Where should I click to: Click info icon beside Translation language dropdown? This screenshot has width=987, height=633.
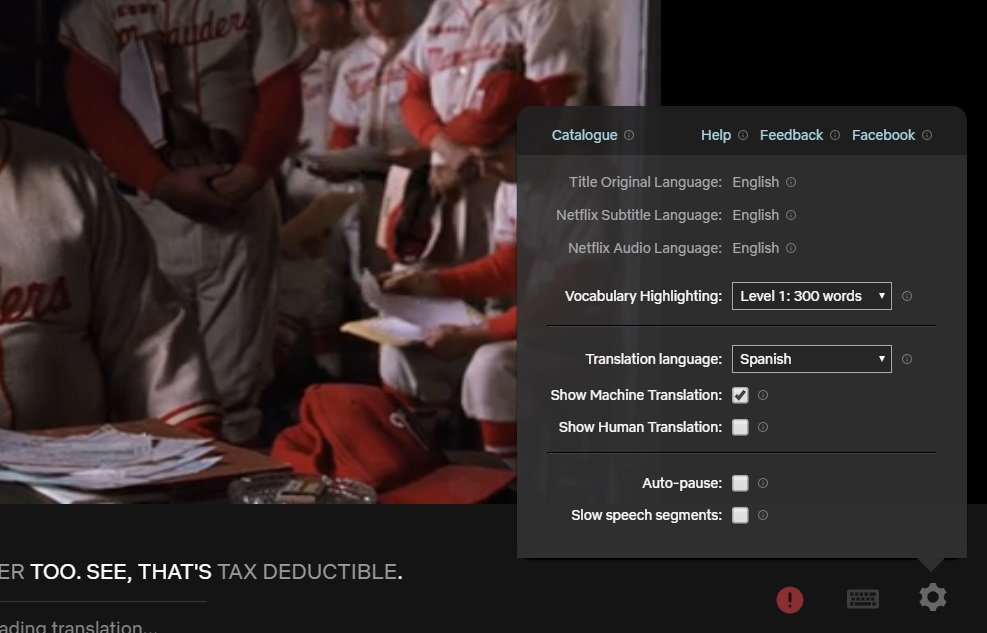coord(907,359)
